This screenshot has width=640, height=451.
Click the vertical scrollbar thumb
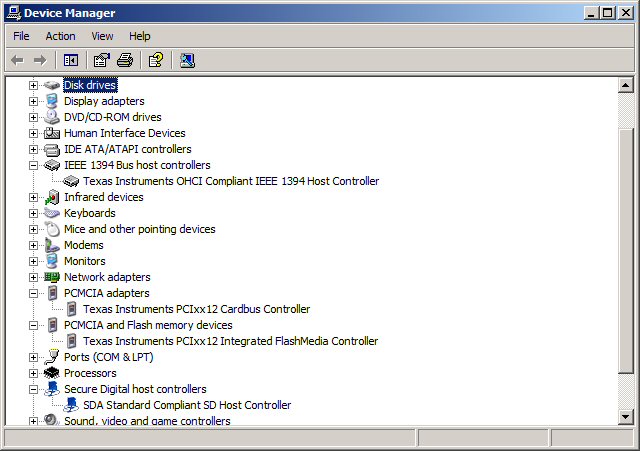pos(625,251)
